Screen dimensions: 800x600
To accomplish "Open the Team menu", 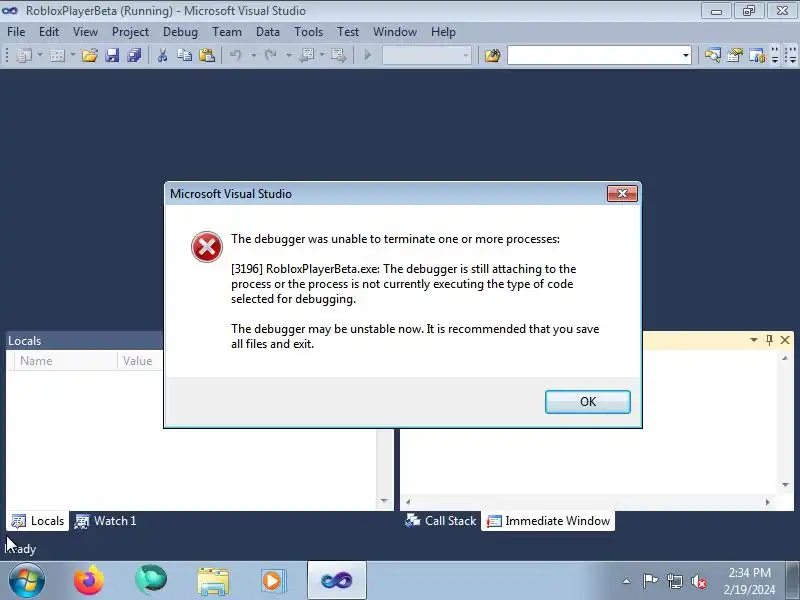I will 227,32.
